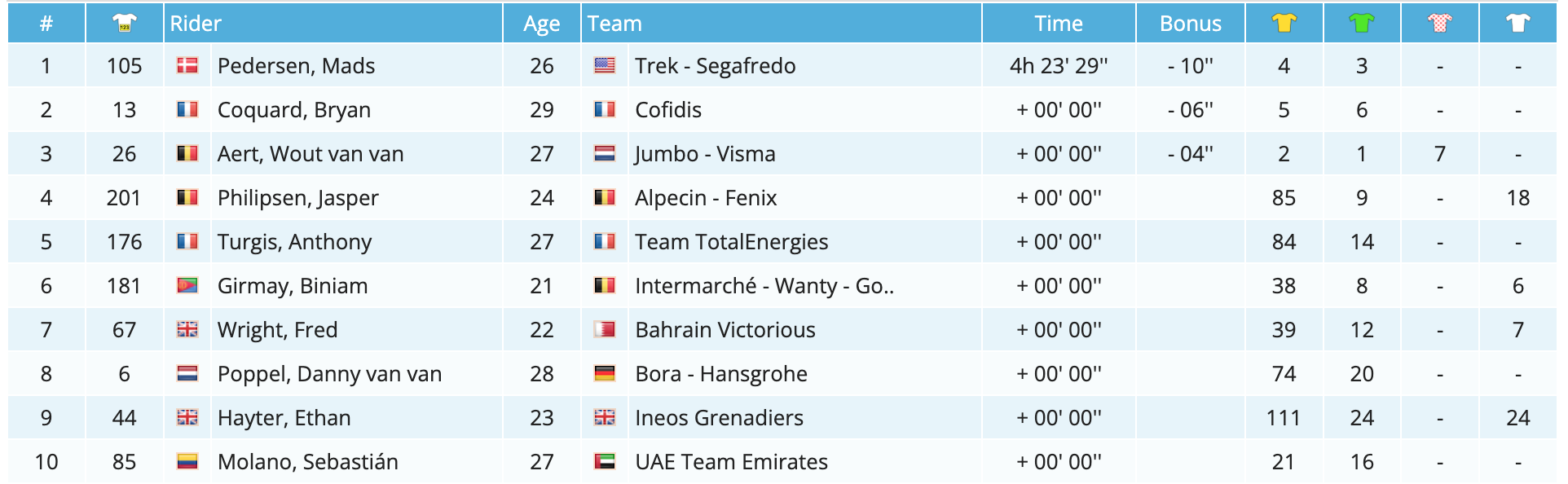Click the Colombian flag beside Molano
The image size is (1568, 484).
[x=187, y=462]
